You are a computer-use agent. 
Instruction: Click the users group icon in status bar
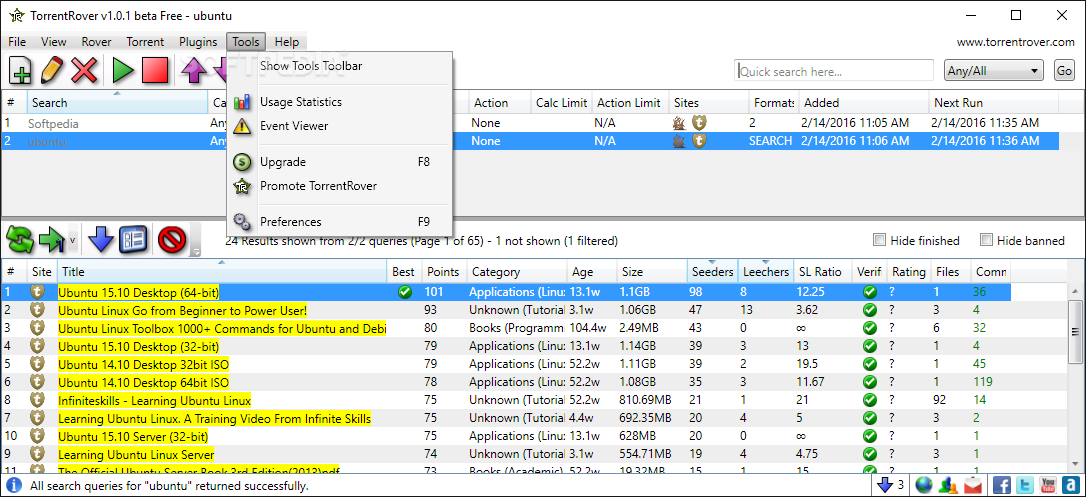tap(950, 485)
